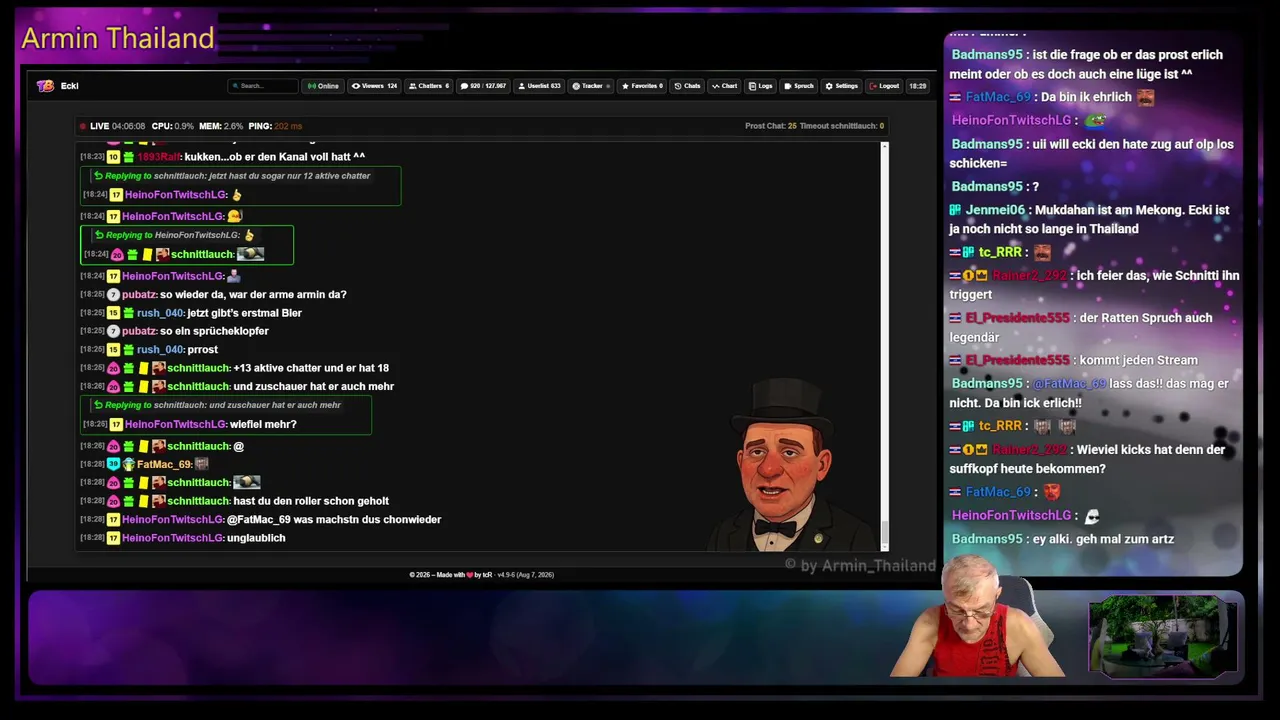Click username 1893Ralf in the chat log
1280x720 pixels.
coord(159,157)
